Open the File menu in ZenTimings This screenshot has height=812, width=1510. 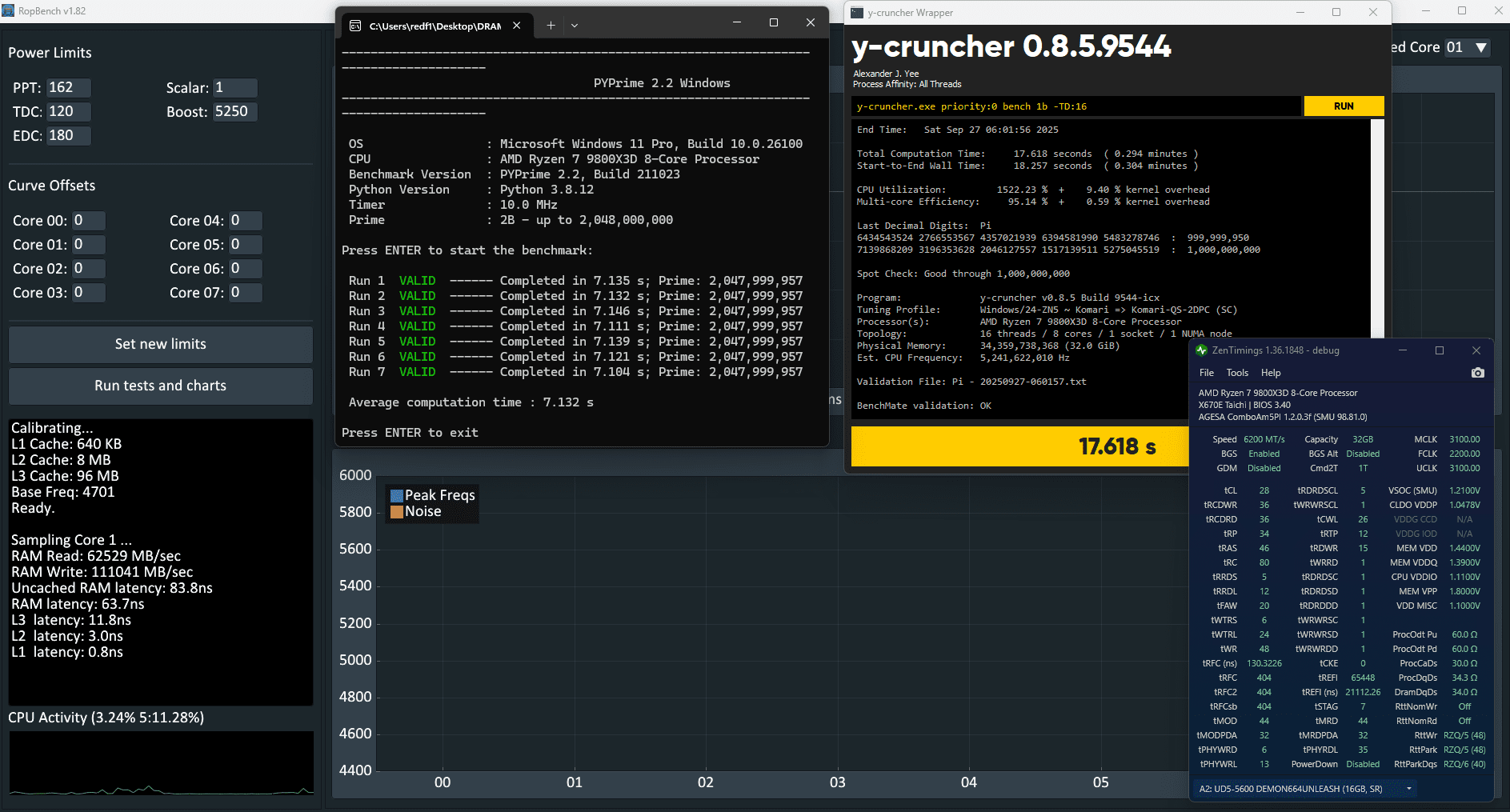(1207, 373)
